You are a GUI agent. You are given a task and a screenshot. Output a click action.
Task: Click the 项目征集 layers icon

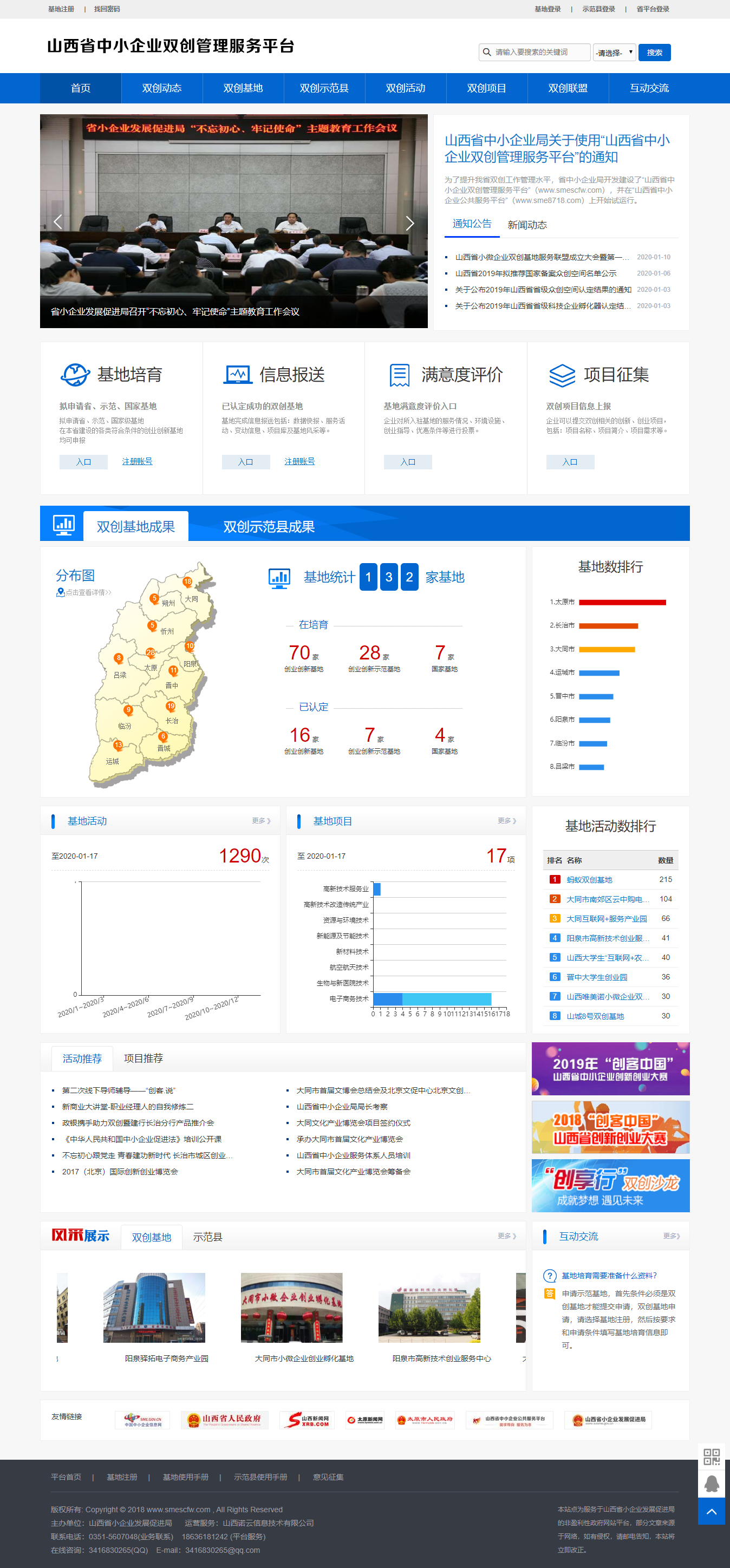click(562, 375)
